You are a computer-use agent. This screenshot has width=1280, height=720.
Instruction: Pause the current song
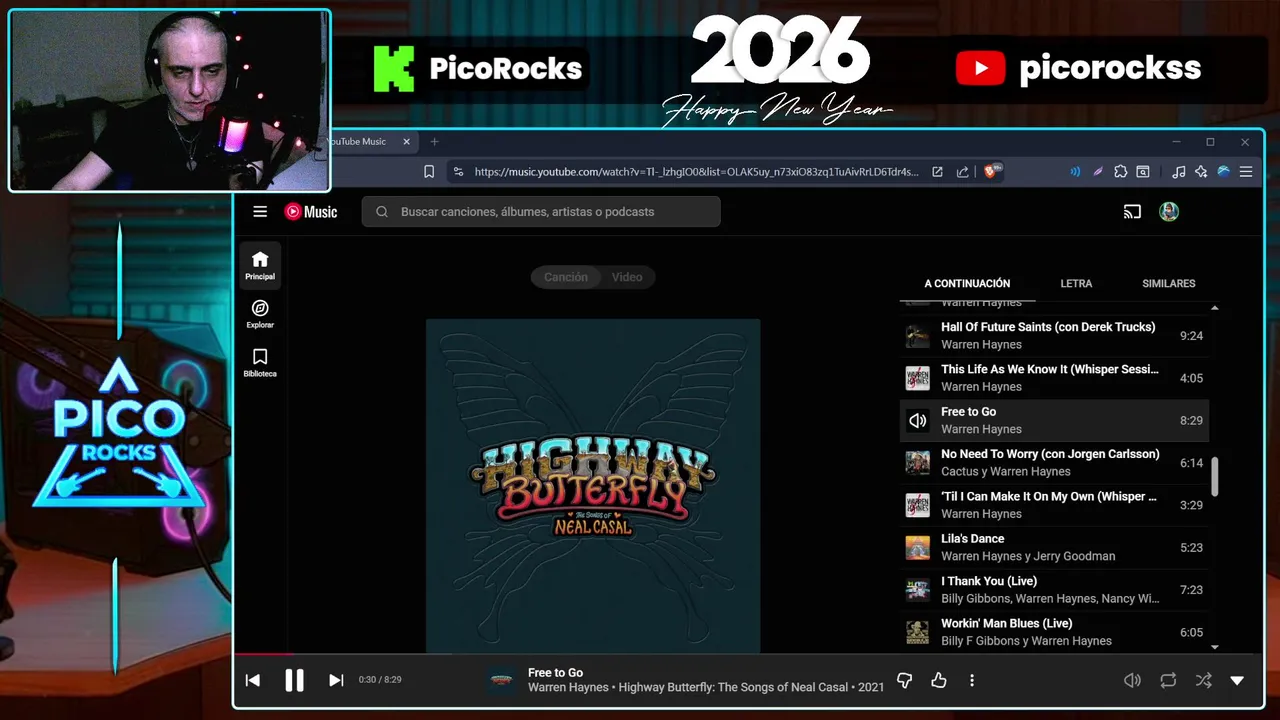pos(294,680)
